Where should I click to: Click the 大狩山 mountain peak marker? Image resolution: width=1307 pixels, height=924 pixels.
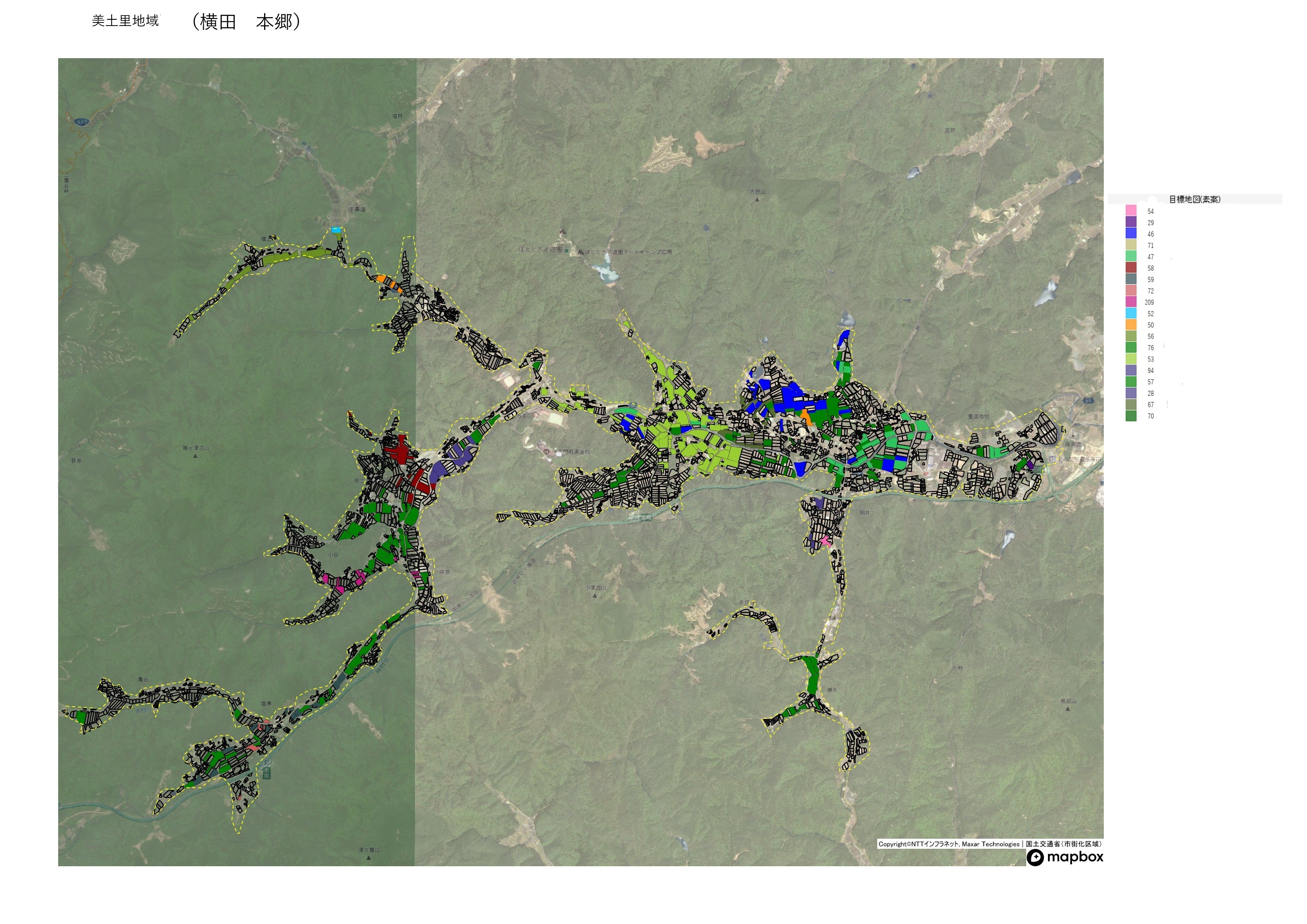[x=757, y=199]
